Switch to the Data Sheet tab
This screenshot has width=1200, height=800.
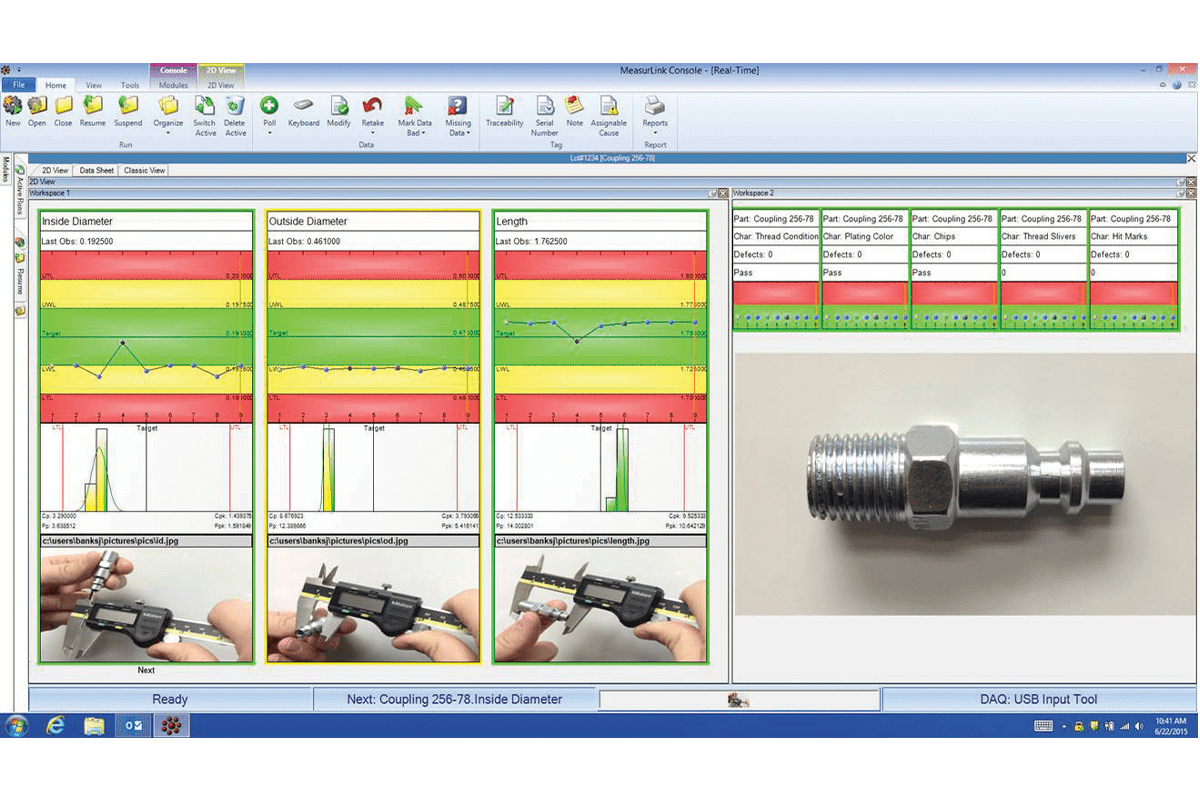(x=97, y=171)
